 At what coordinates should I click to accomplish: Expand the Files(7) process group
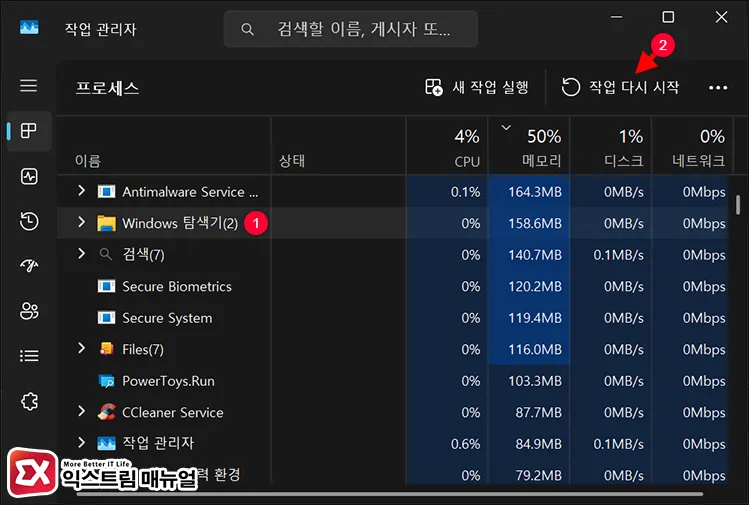[x=81, y=348]
